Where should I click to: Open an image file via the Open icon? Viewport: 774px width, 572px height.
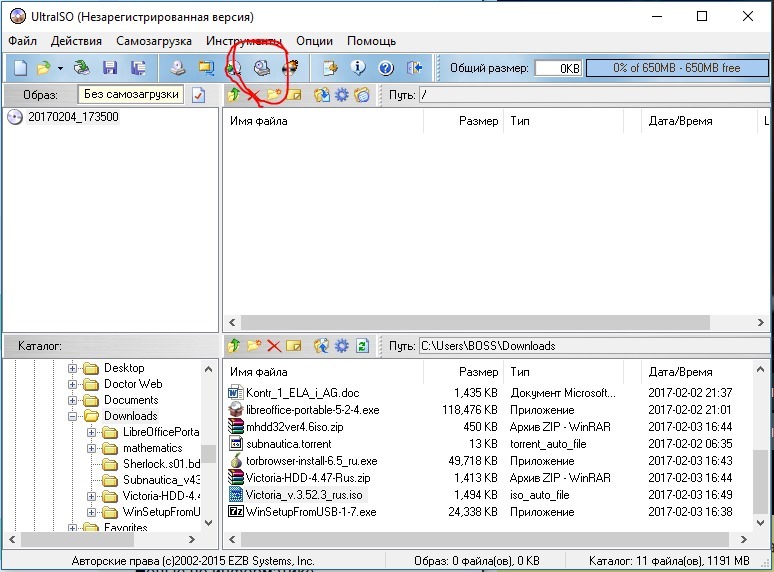[43, 68]
